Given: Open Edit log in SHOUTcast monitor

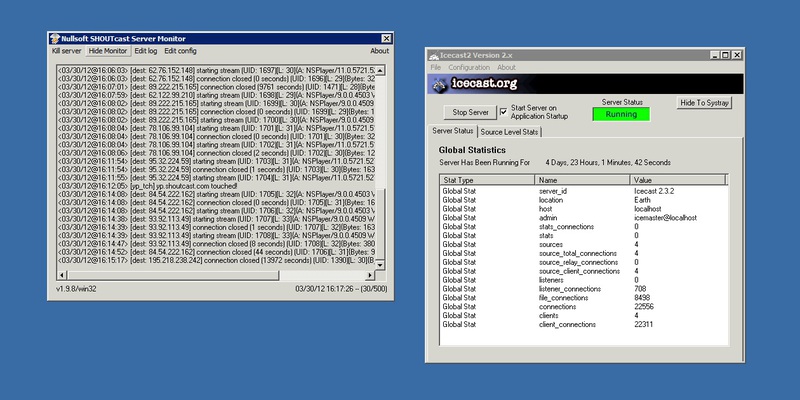Looking at the screenshot, I should coord(146,51).
